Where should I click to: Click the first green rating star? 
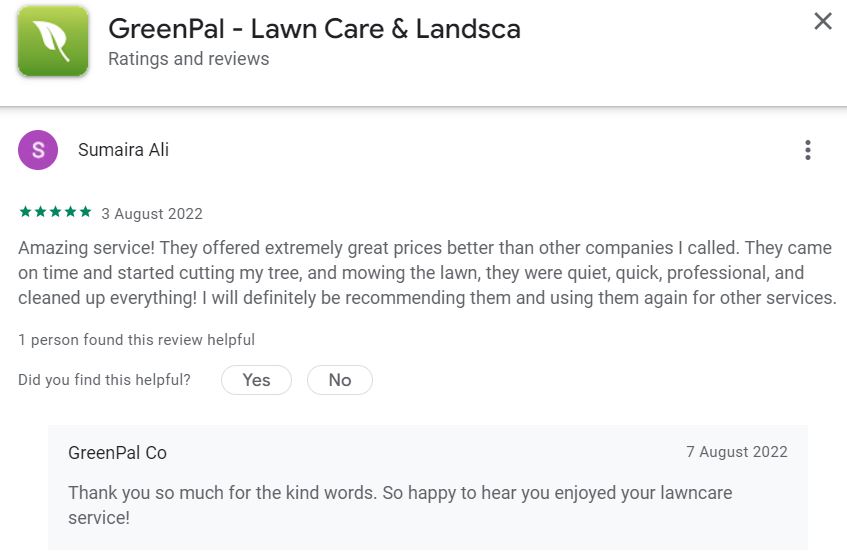[24, 212]
